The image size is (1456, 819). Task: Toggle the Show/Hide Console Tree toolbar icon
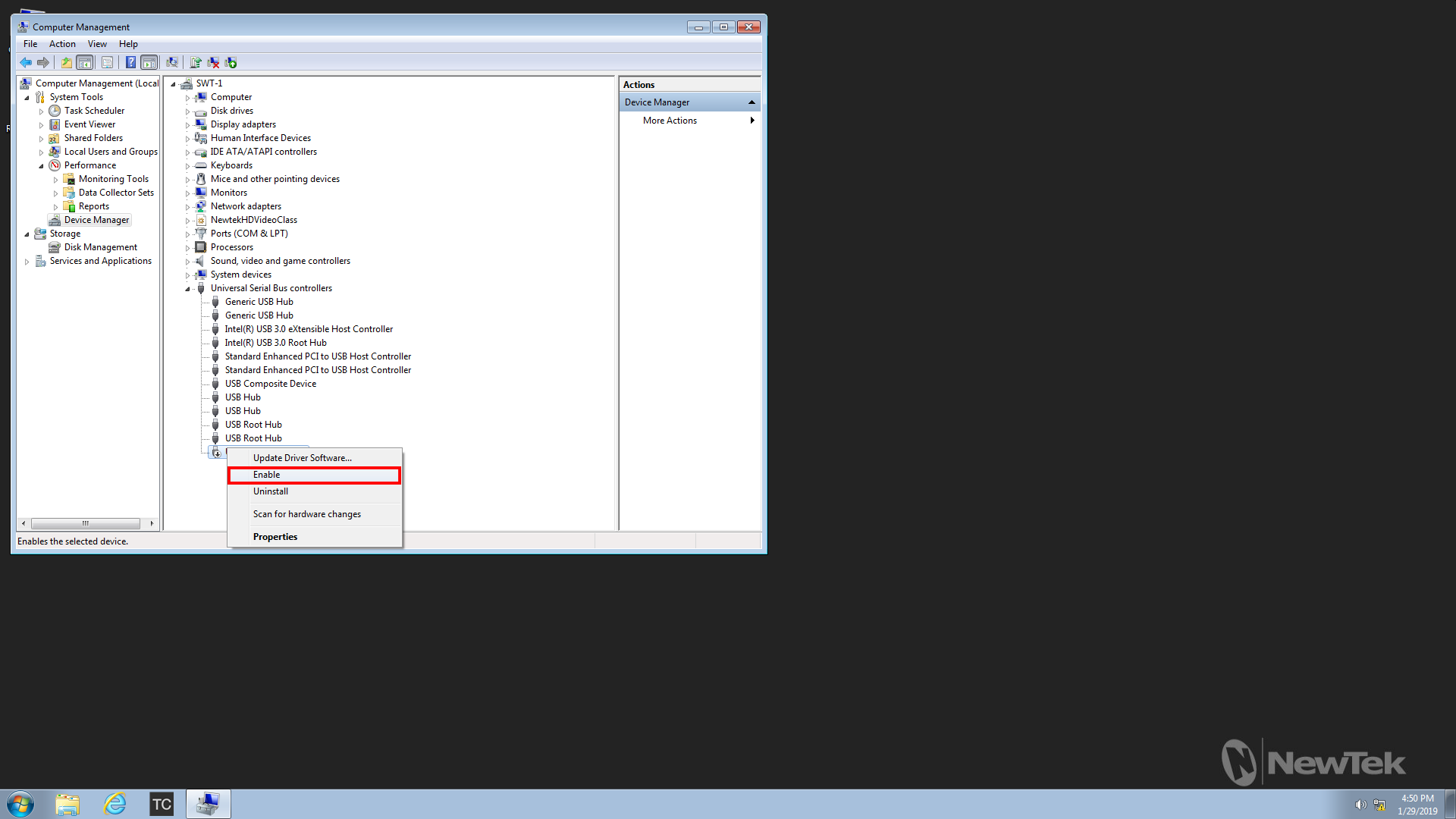85,62
